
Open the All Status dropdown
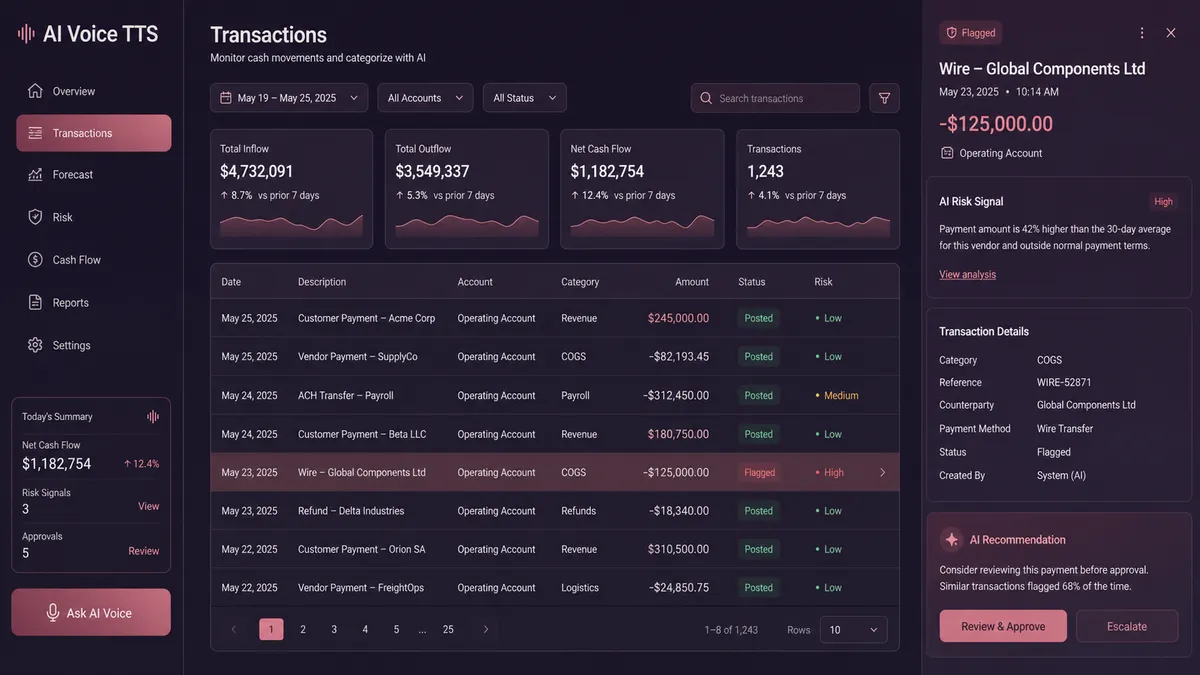(525, 98)
